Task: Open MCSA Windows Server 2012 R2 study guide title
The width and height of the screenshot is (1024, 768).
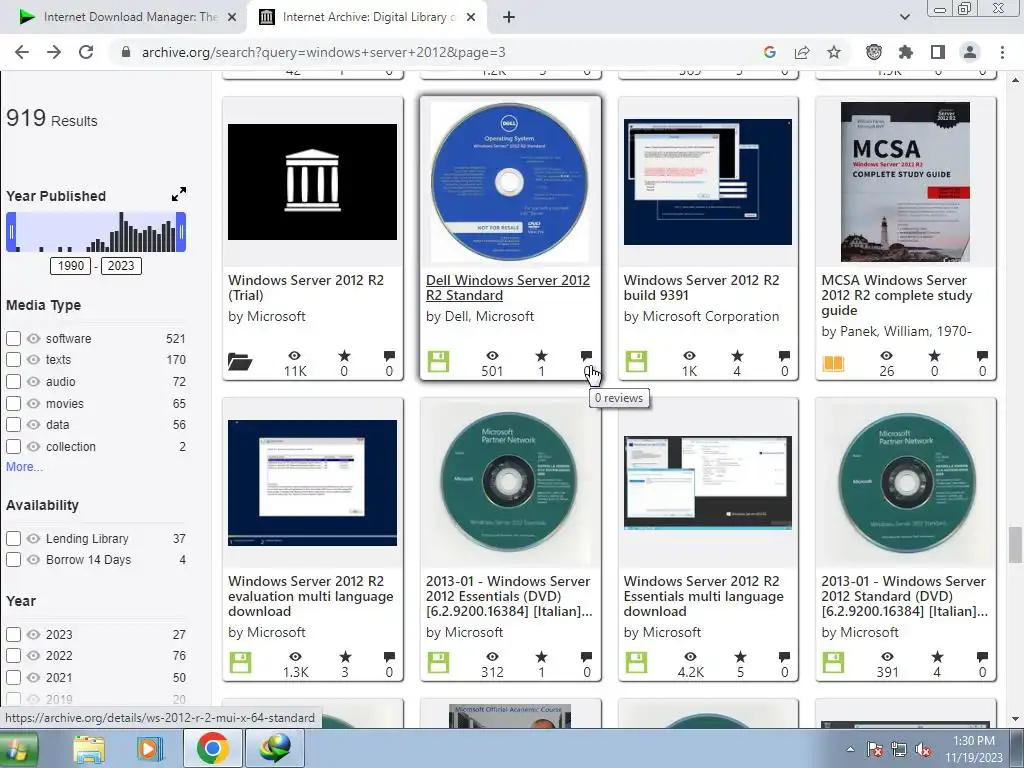Action: 897,295
